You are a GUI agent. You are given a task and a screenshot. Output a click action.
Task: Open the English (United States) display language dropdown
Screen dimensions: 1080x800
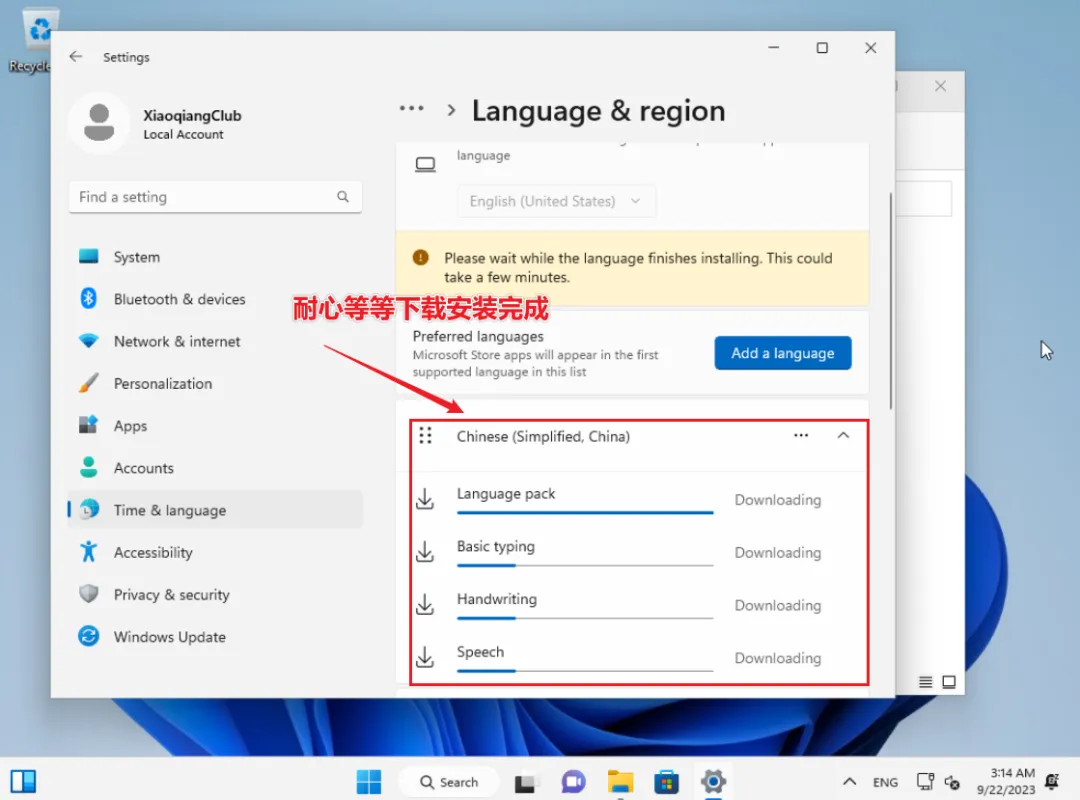pos(556,201)
